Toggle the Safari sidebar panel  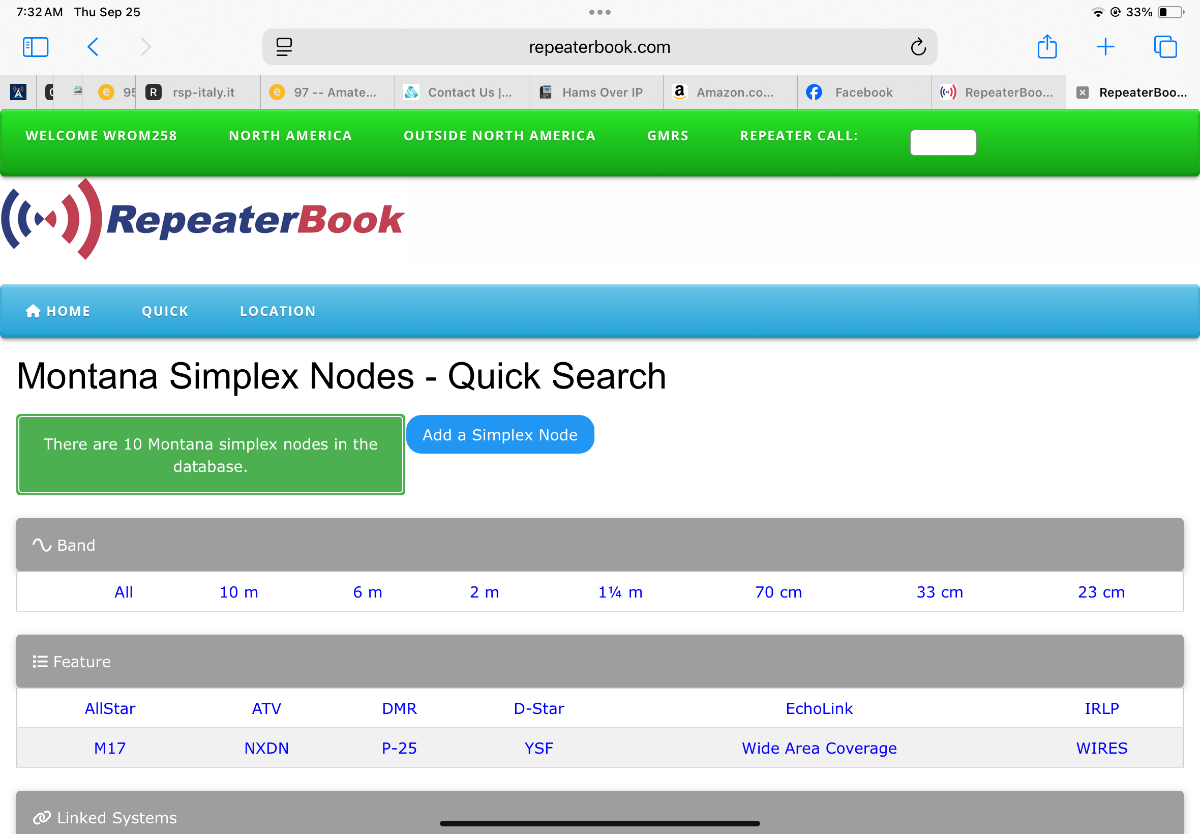(x=35, y=47)
